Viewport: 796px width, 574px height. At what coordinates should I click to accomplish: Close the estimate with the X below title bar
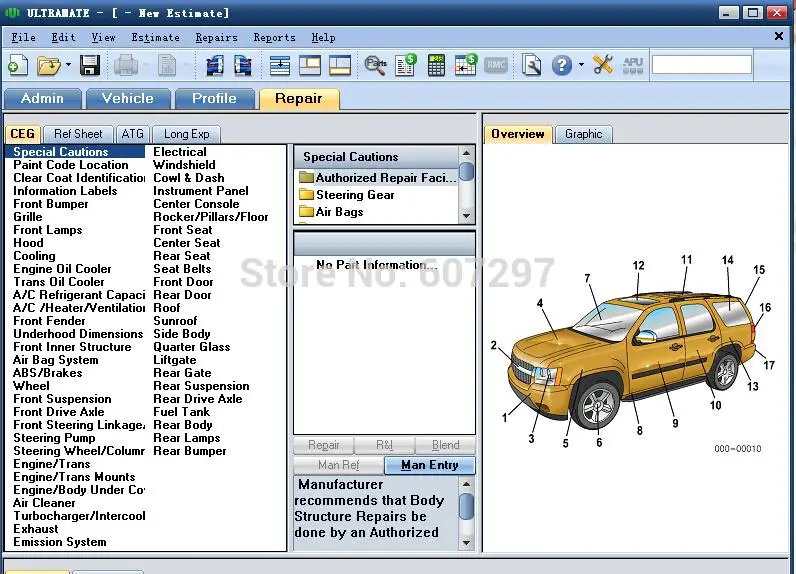pos(779,36)
